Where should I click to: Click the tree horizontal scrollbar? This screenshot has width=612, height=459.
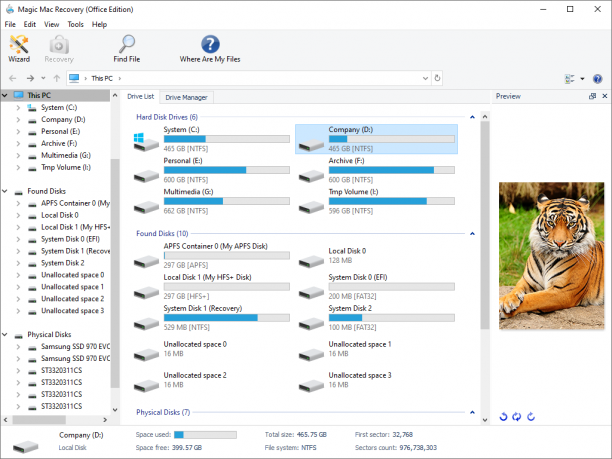coord(39,420)
